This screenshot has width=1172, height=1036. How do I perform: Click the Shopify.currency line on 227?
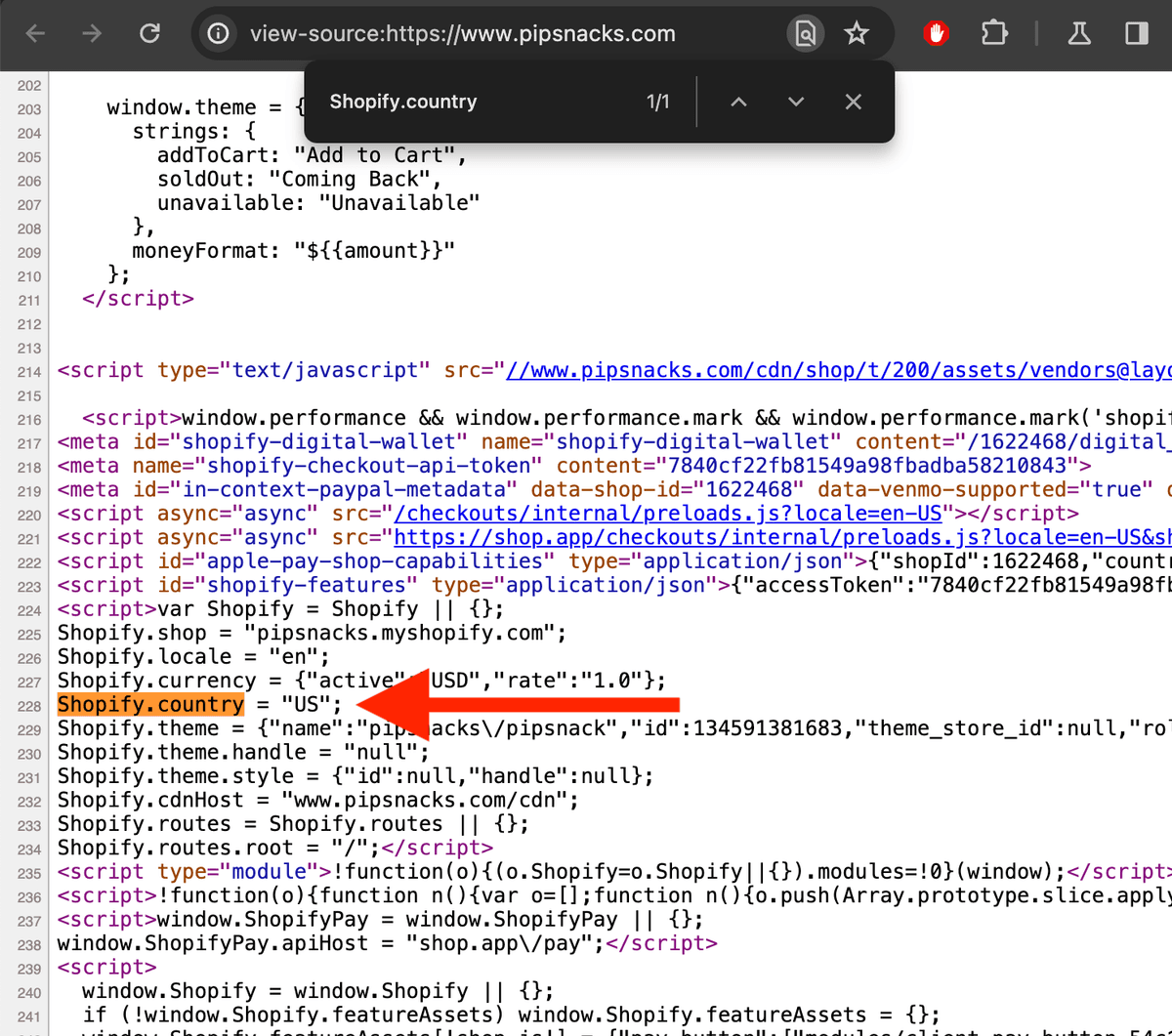(x=361, y=681)
